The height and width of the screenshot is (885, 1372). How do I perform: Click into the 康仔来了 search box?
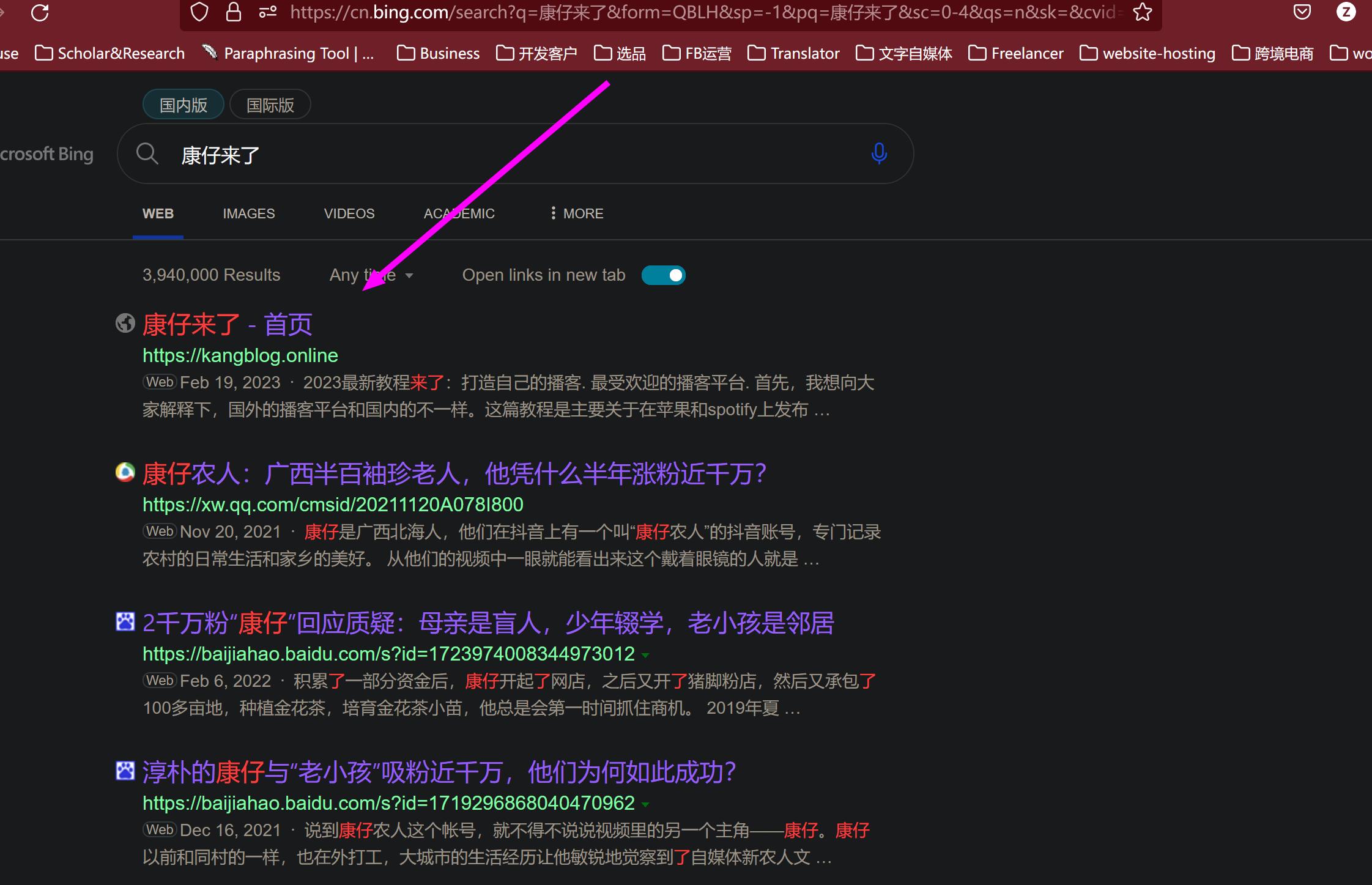tap(515, 154)
